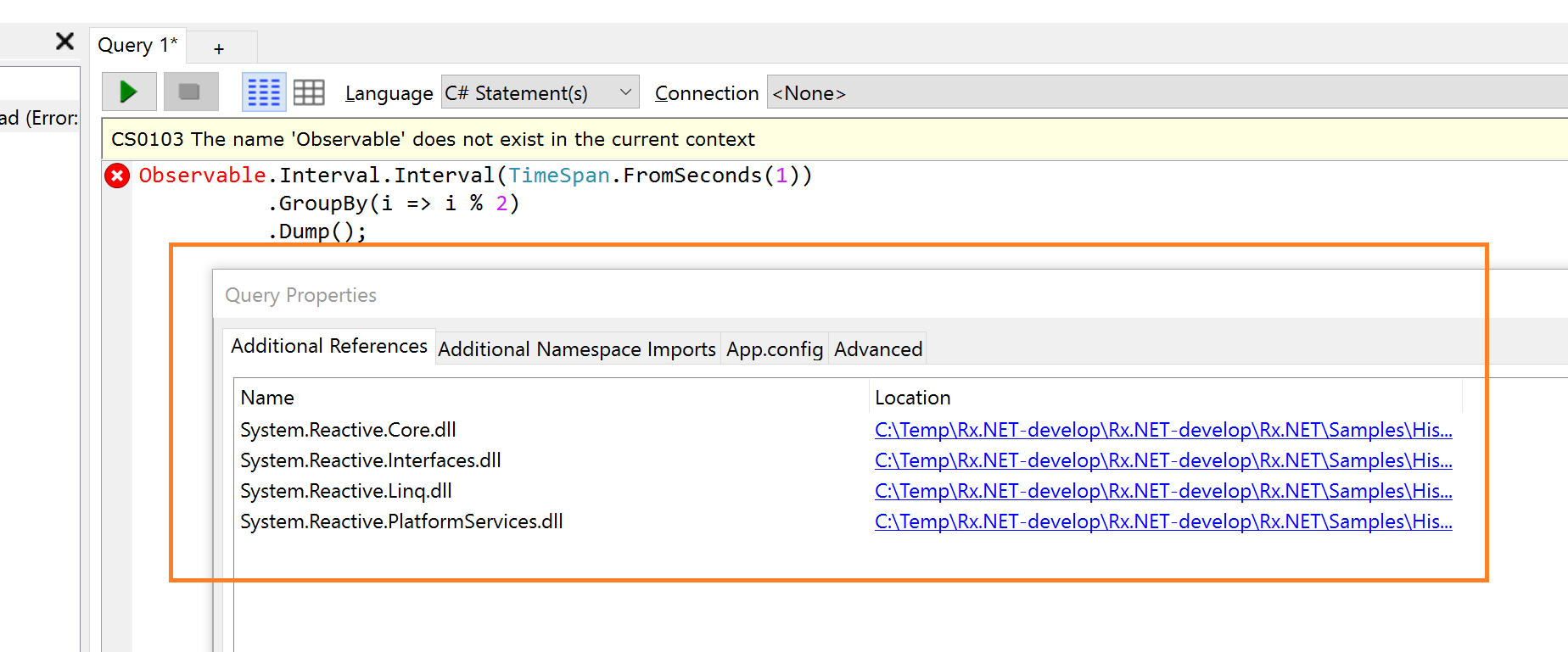Click the Name column header

tap(267, 398)
